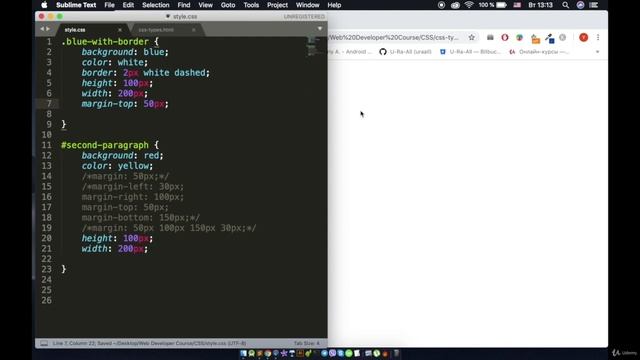Click the Chrome address bar URL

pos(394,38)
